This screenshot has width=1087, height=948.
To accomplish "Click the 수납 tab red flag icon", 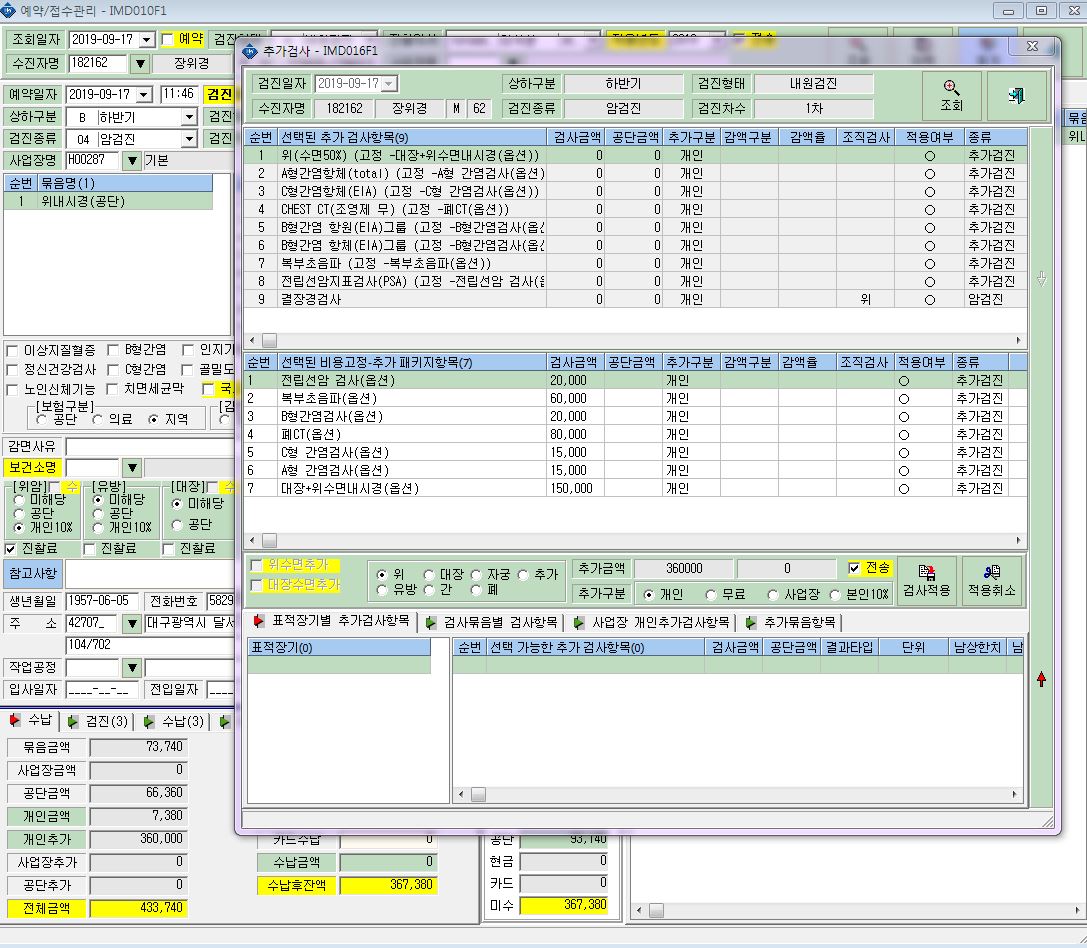I will pyautogui.click(x=15, y=721).
